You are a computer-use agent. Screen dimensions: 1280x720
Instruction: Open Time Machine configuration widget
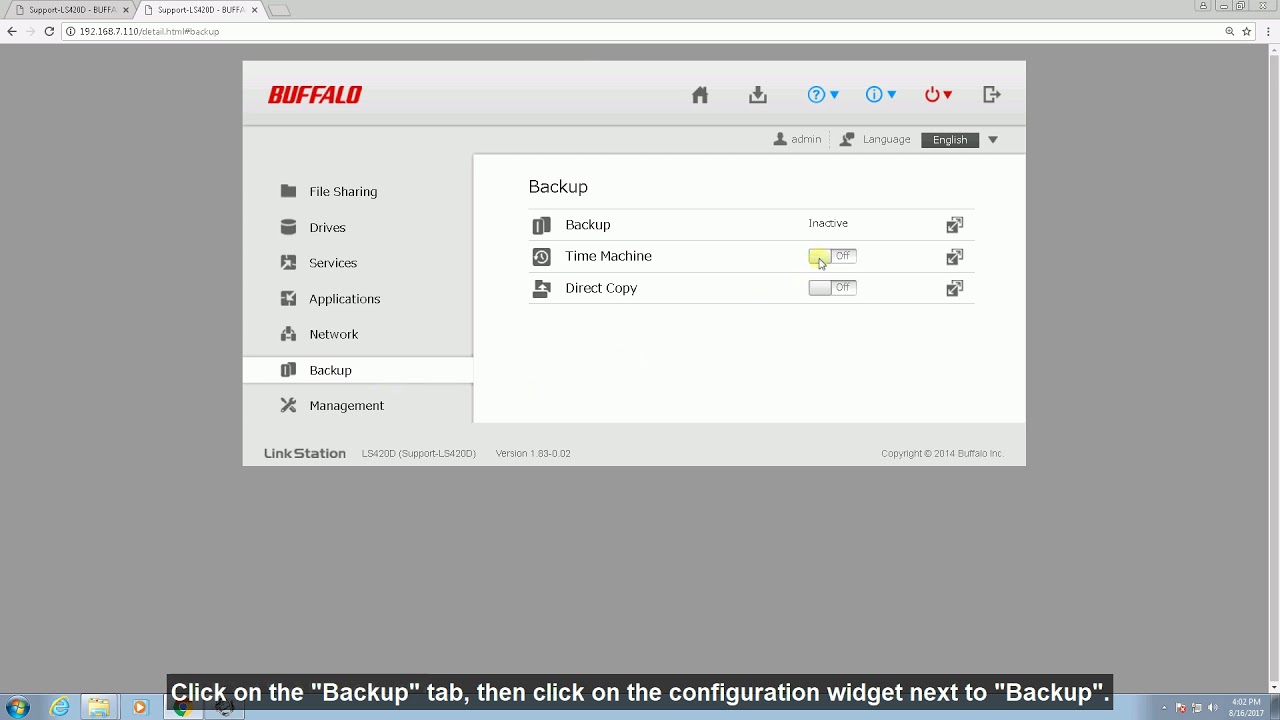pyautogui.click(x=955, y=257)
